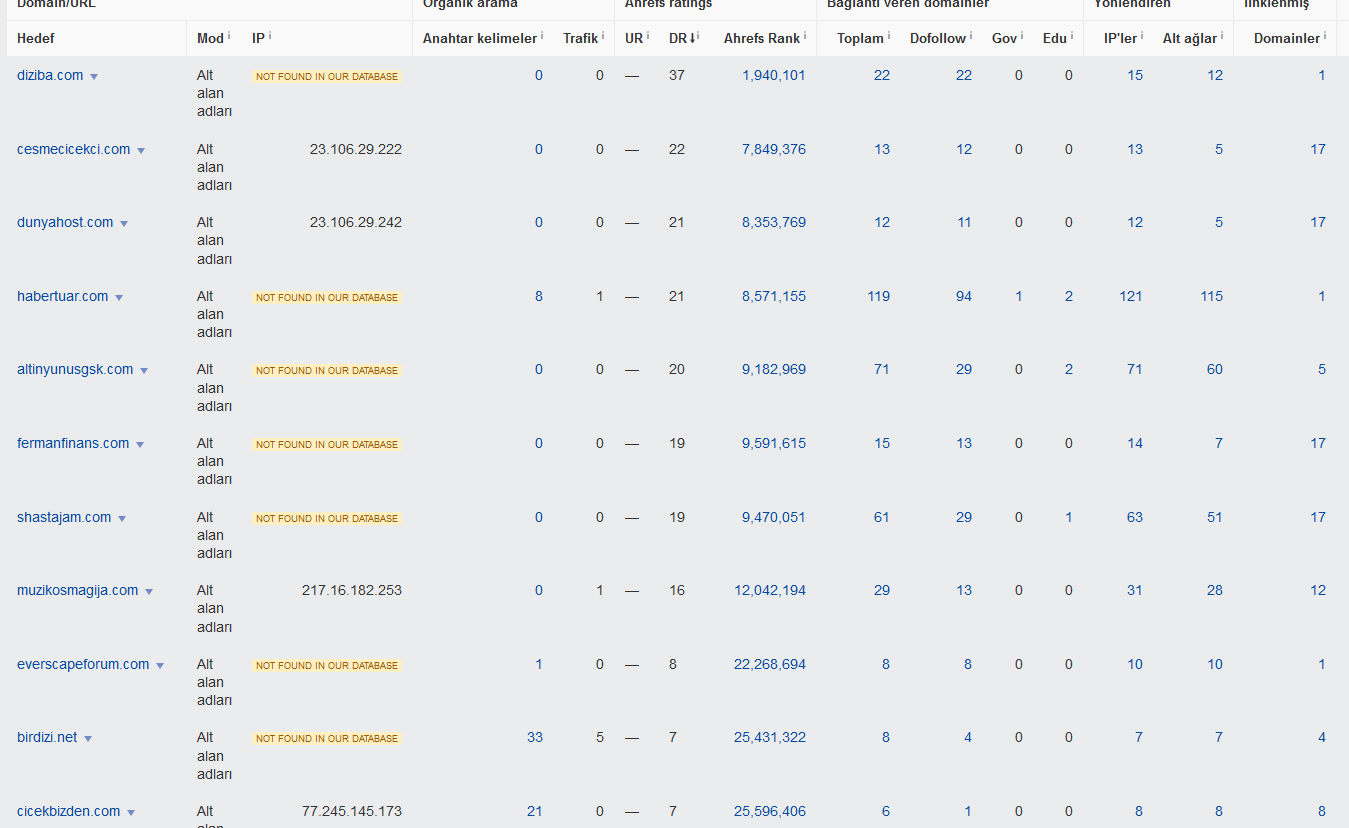Screen dimensions: 1349x828
Task: Show info tooltip for IP column
Action: pyautogui.click(x=270, y=35)
